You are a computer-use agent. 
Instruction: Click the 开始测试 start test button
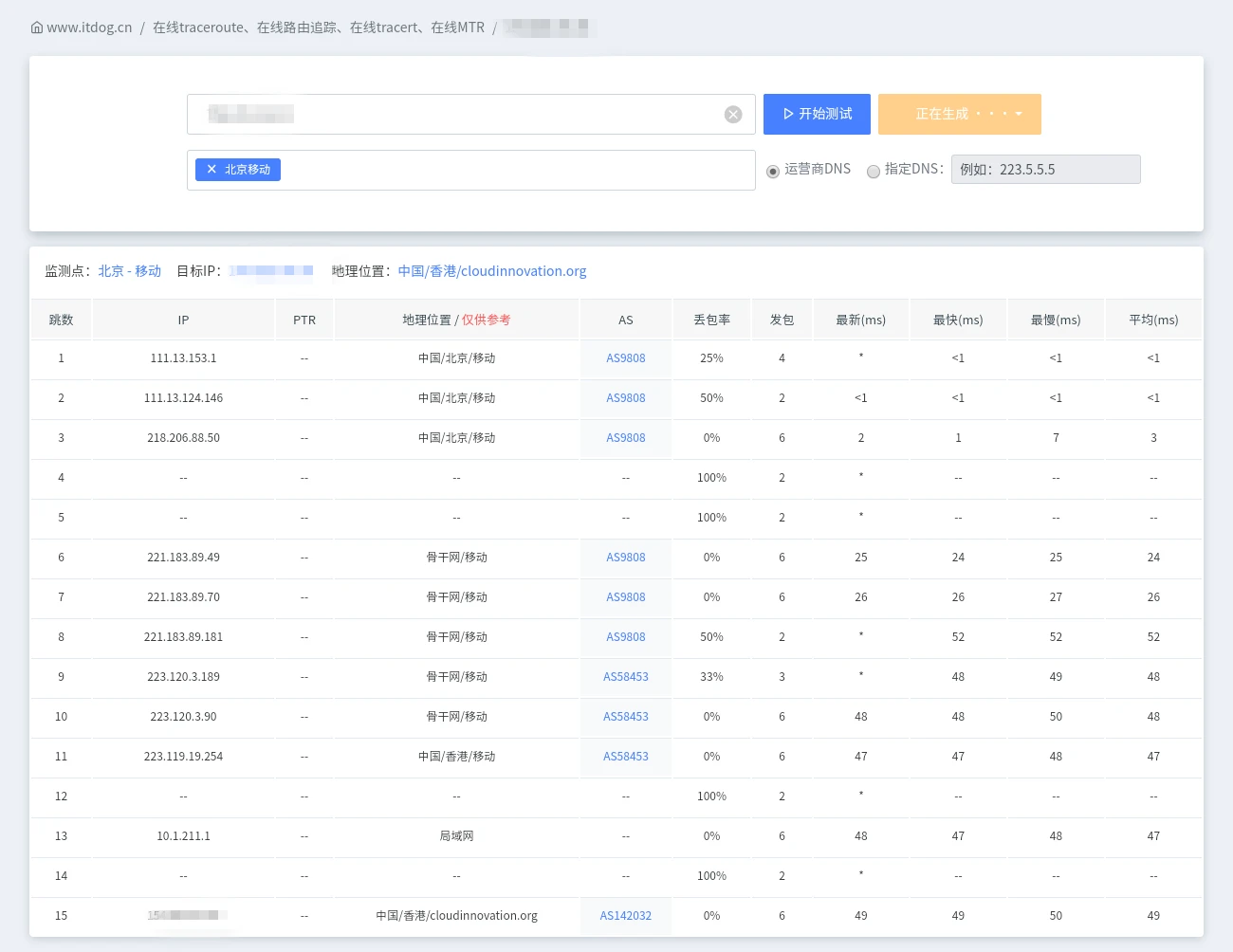pyautogui.click(x=817, y=114)
